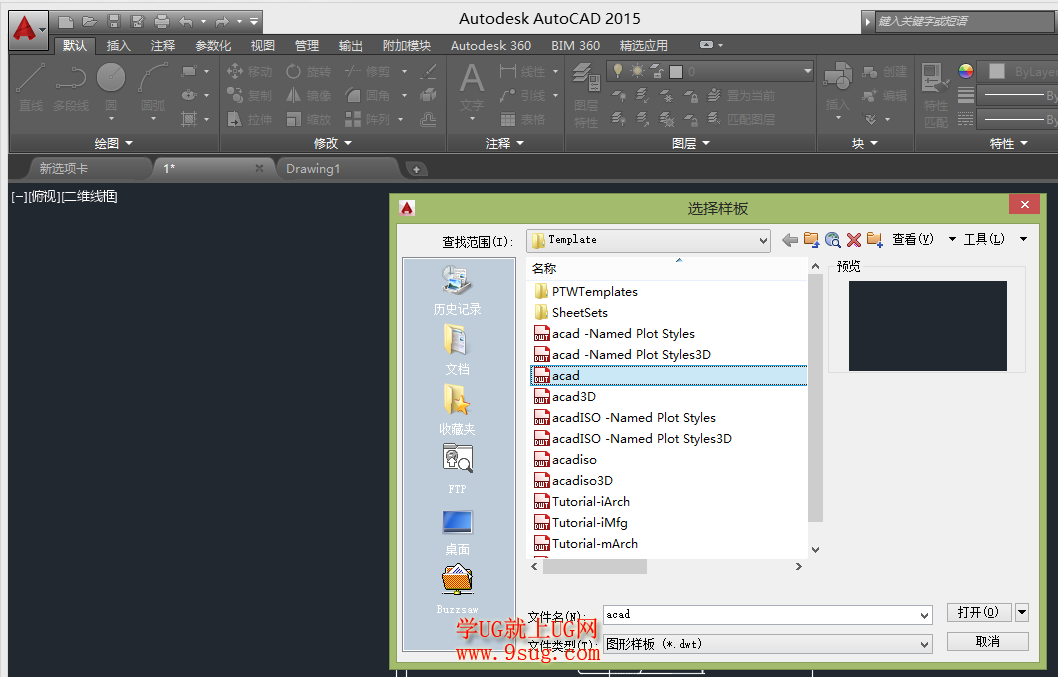Screen dimensions: 1058x677
Task: Select the Mirror (镜像) tool
Action: (x=308, y=95)
